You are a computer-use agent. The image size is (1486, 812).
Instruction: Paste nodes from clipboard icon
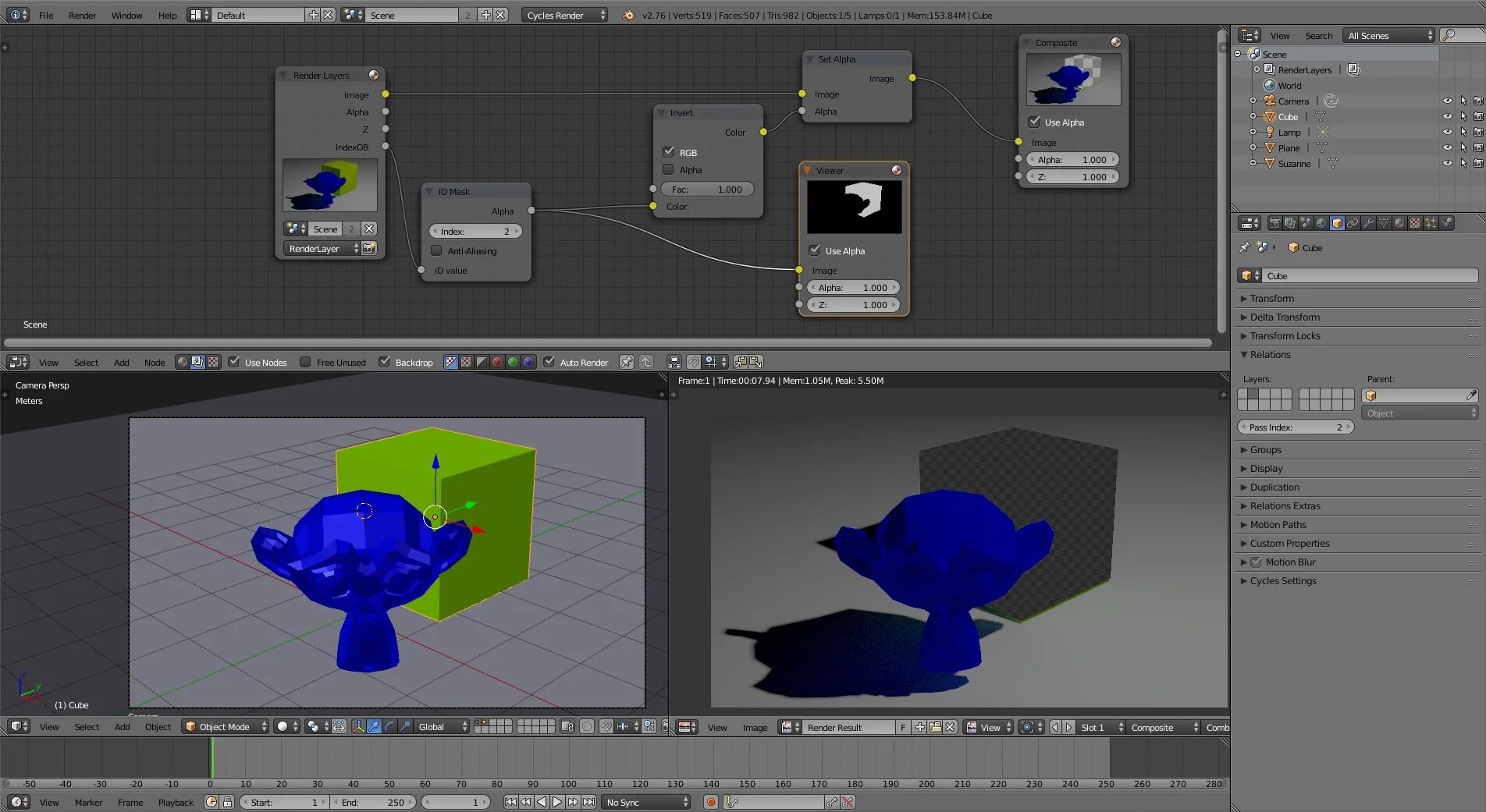tap(755, 362)
